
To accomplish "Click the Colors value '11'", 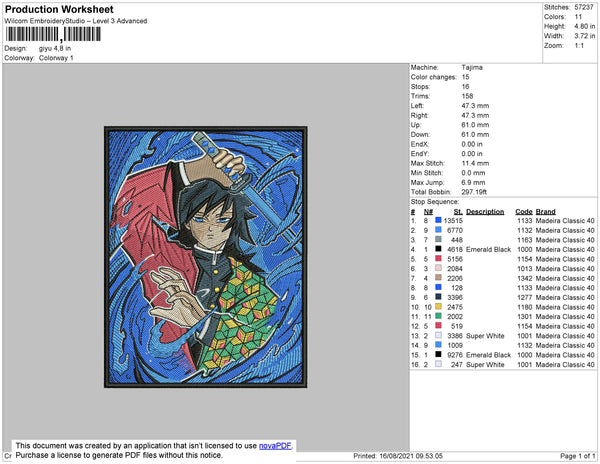I will point(578,17).
